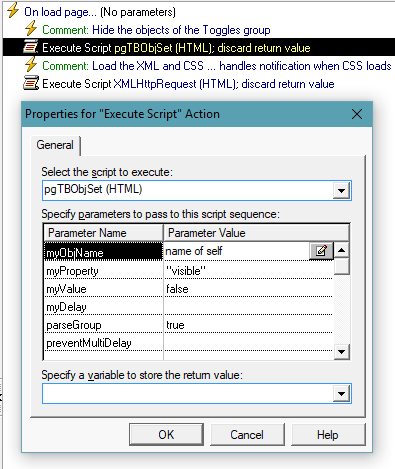Click the lightning icon beside Hide the objects comment

31,29
